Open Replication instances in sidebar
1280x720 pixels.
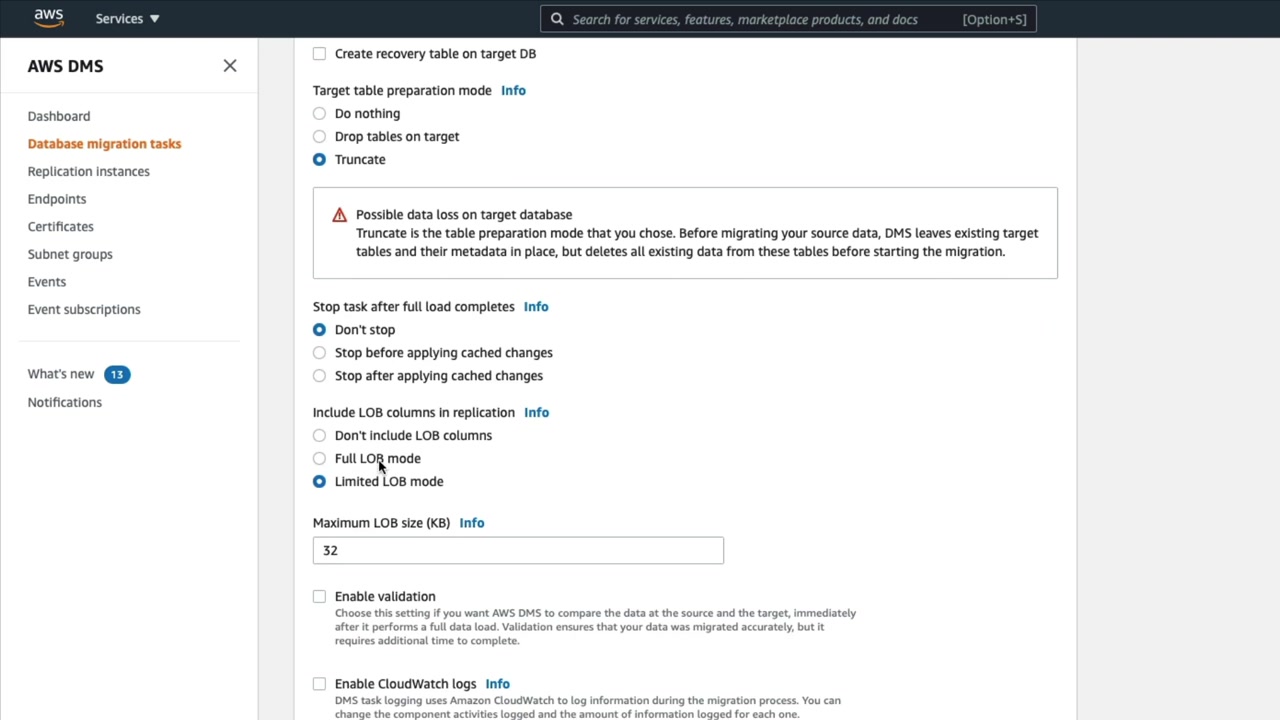(x=89, y=171)
